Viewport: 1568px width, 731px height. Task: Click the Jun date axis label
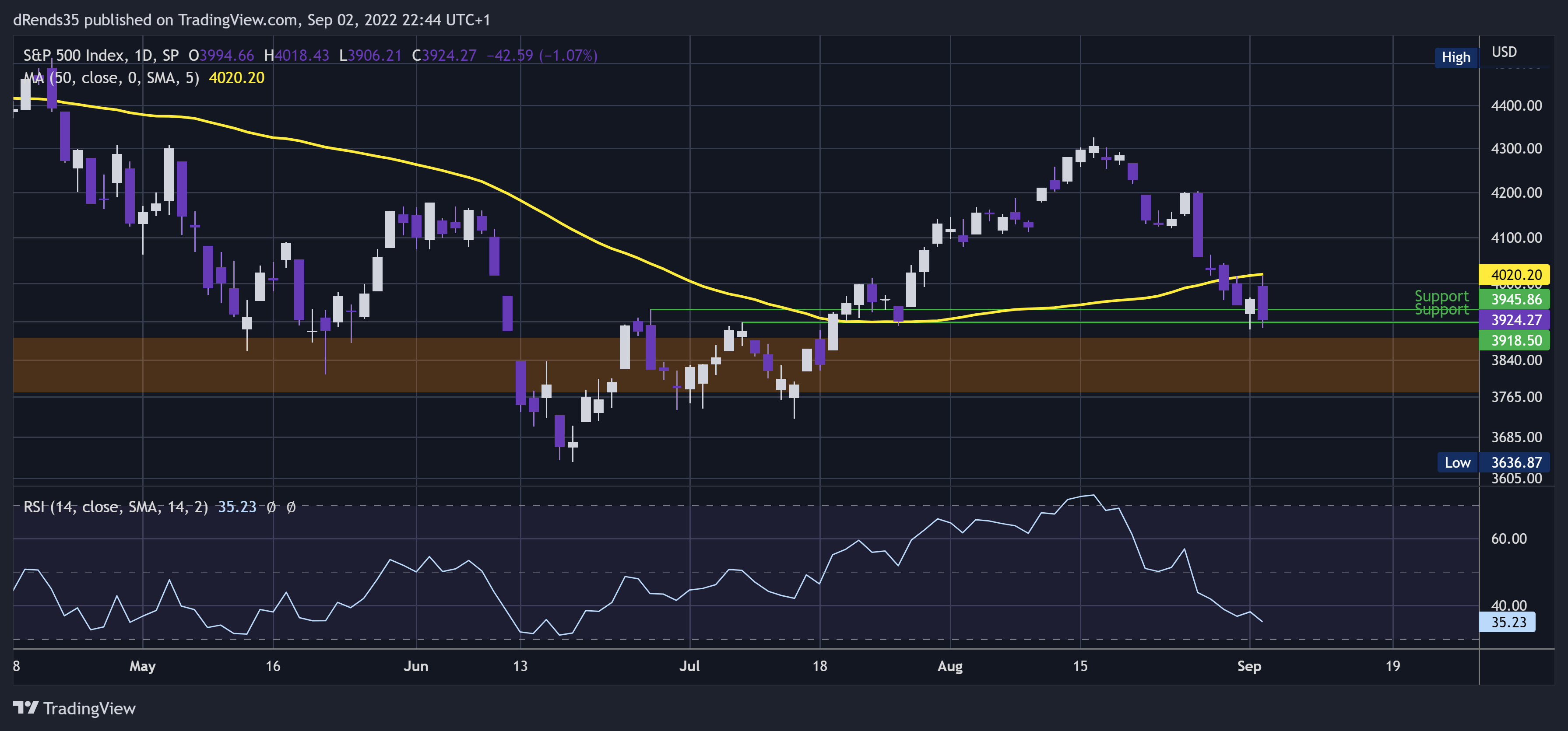[x=416, y=667]
